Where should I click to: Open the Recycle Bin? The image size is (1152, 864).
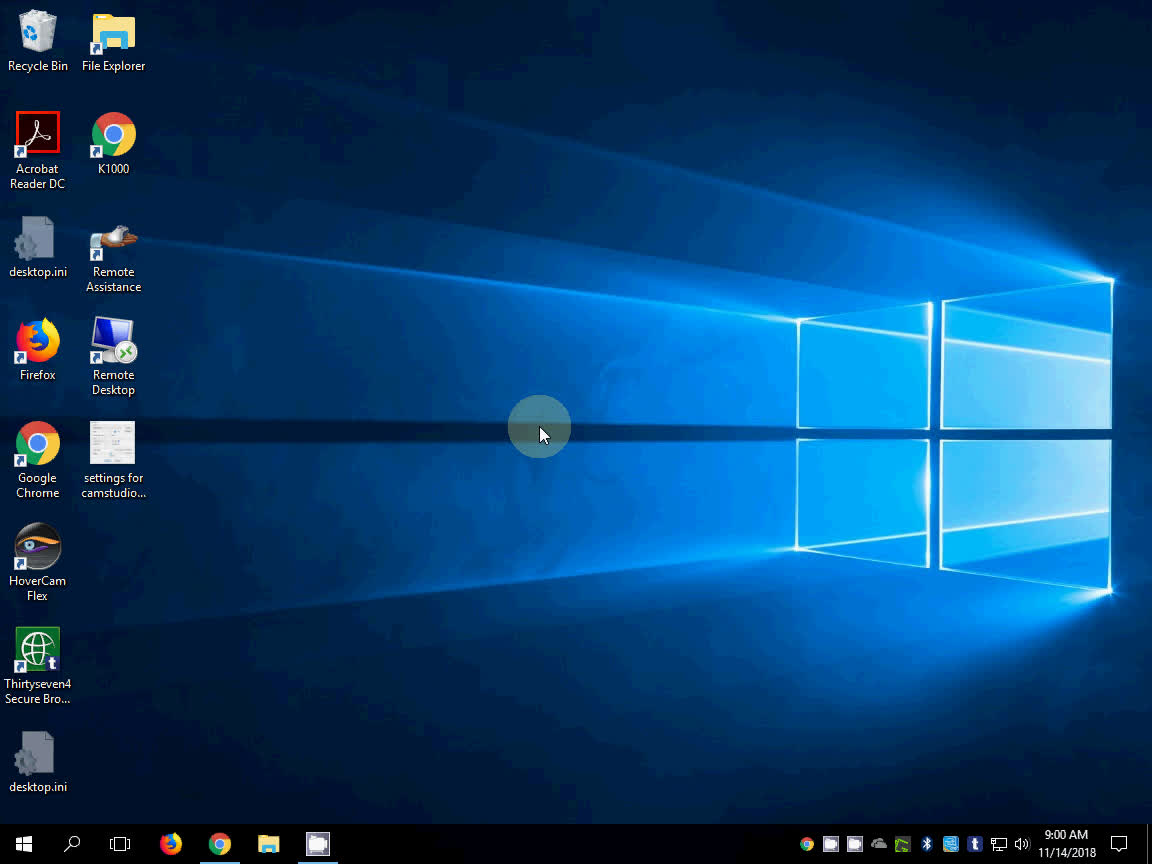(37, 28)
